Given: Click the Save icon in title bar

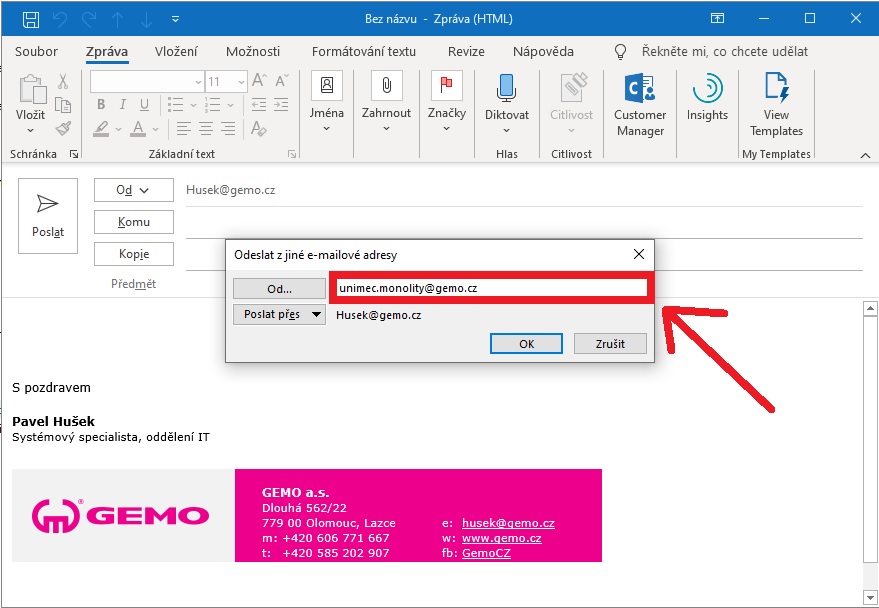Looking at the screenshot, I should pos(31,19).
